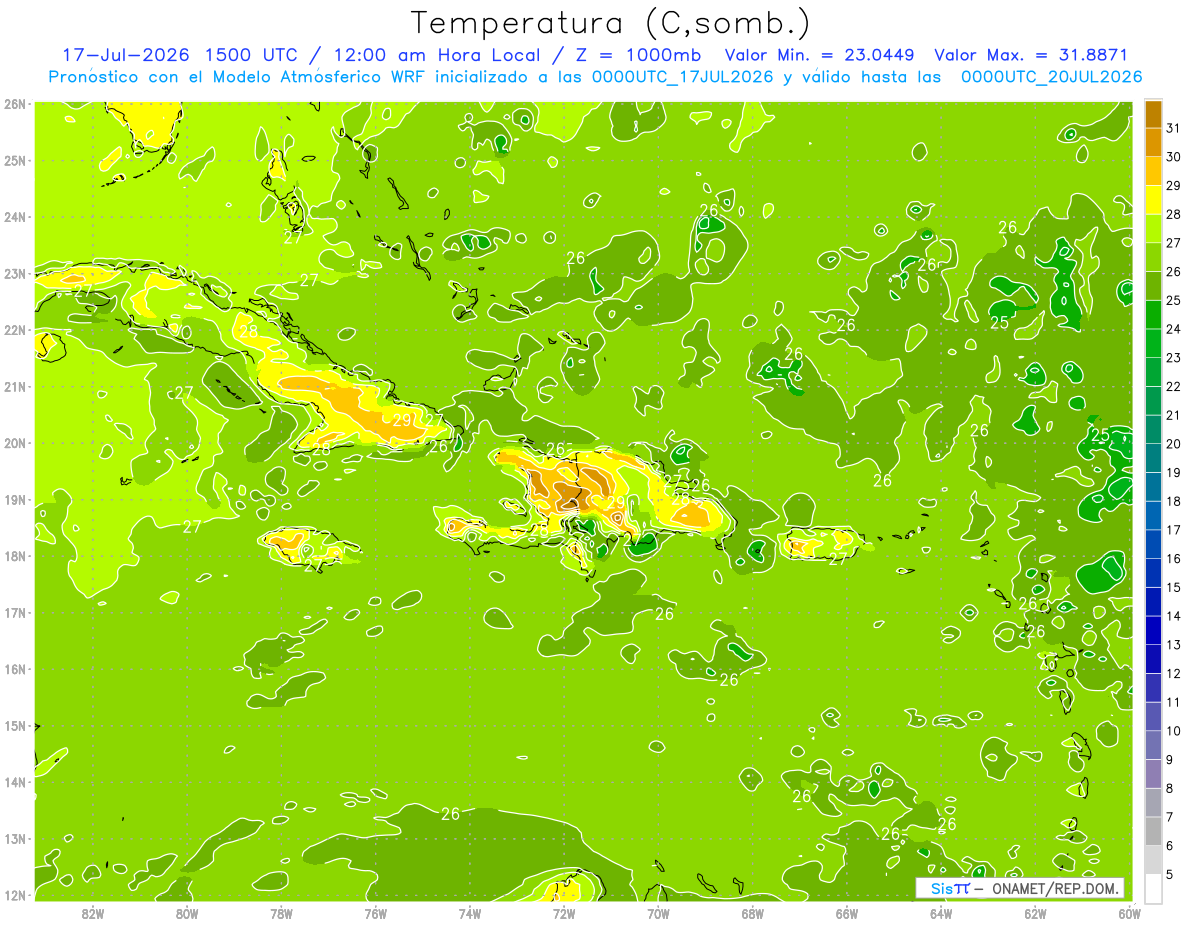Click the legend swatch between 24 and 25

(x=1154, y=313)
